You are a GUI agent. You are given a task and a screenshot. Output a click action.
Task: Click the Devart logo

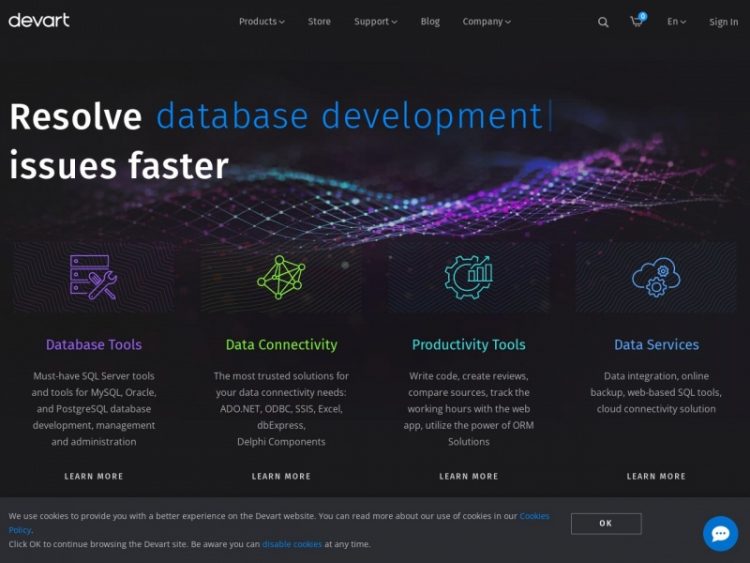(39, 20)
